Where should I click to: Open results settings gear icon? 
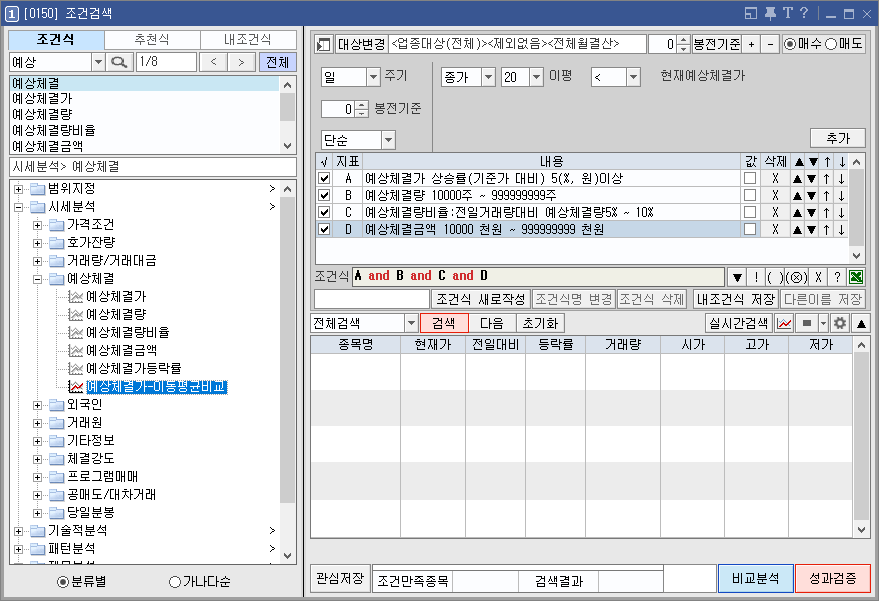tap(839, 323)
